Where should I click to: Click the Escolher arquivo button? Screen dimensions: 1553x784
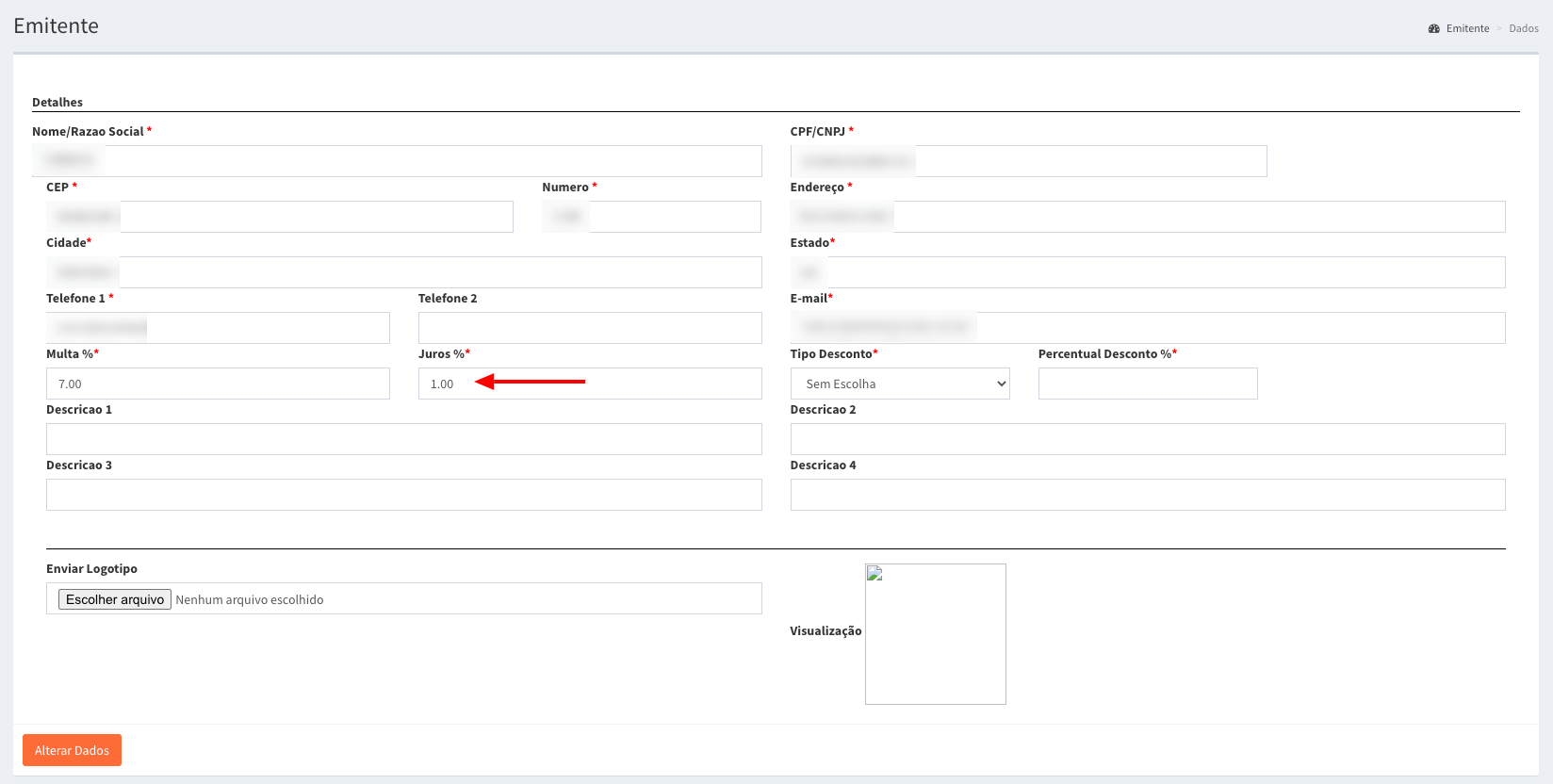coord(115,599)
